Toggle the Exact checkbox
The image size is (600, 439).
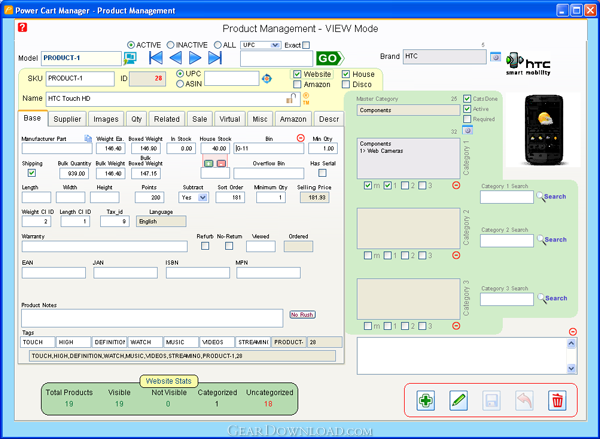[x=306, y=45]
